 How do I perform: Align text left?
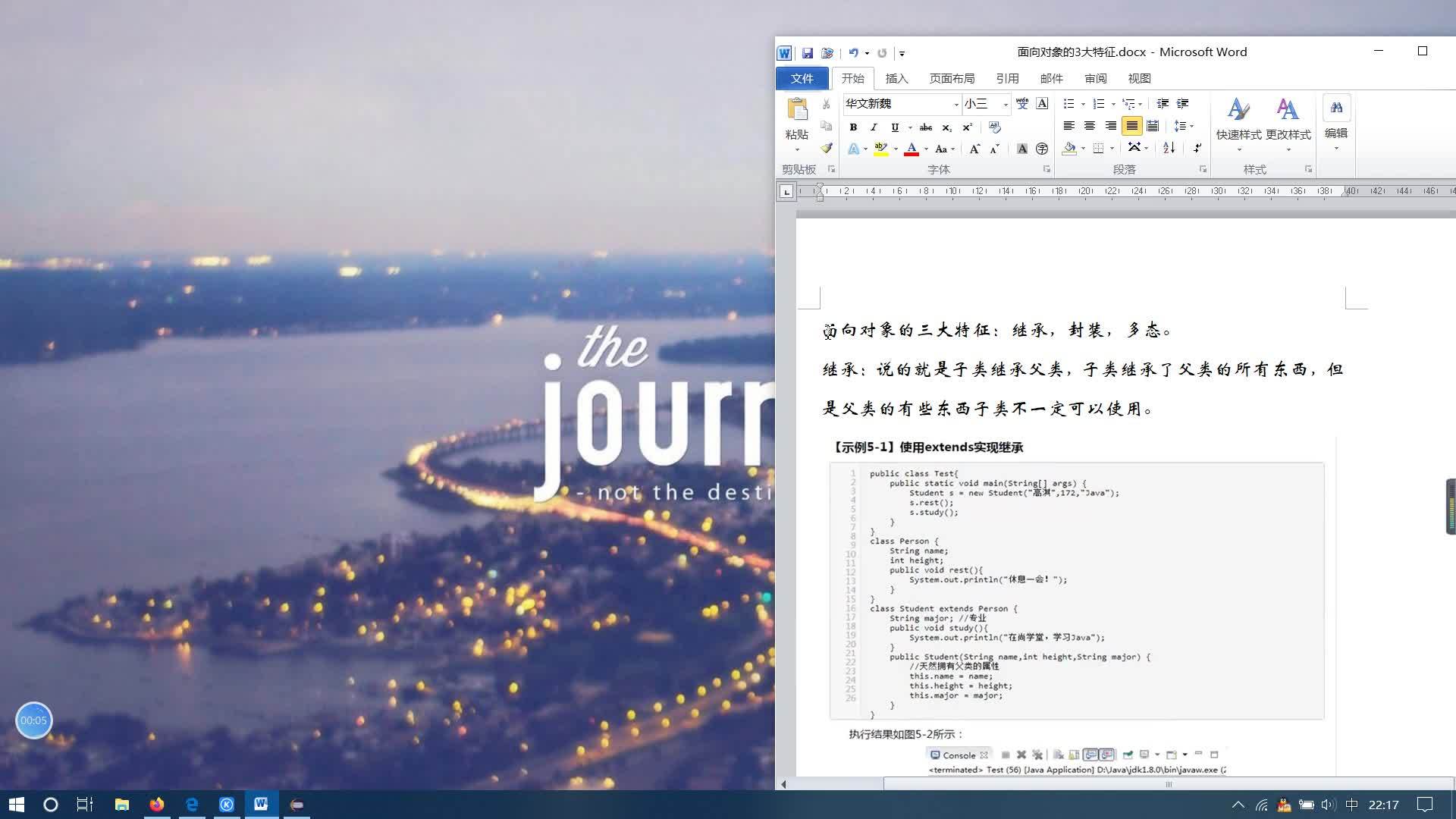tap(1069, 126)
